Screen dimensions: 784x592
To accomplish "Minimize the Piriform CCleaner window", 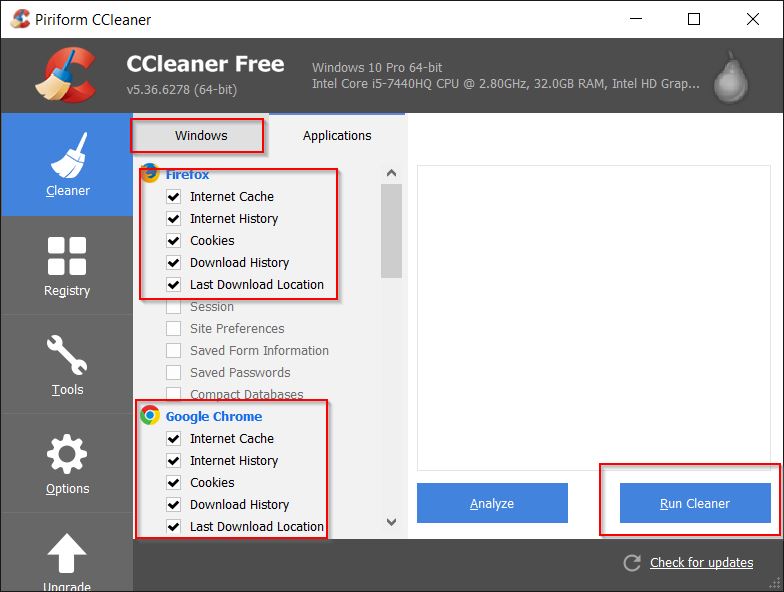I will [636, 19].
